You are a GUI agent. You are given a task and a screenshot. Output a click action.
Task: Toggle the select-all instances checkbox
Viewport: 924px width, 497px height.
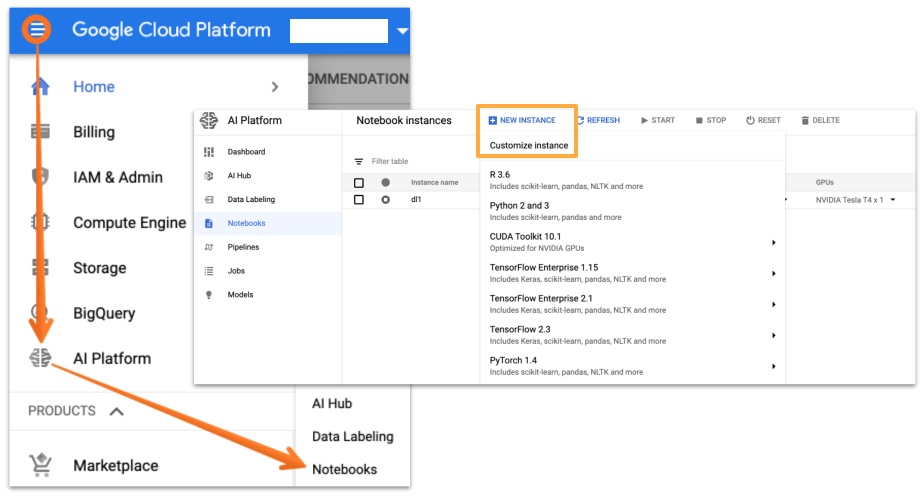point(359,183)
